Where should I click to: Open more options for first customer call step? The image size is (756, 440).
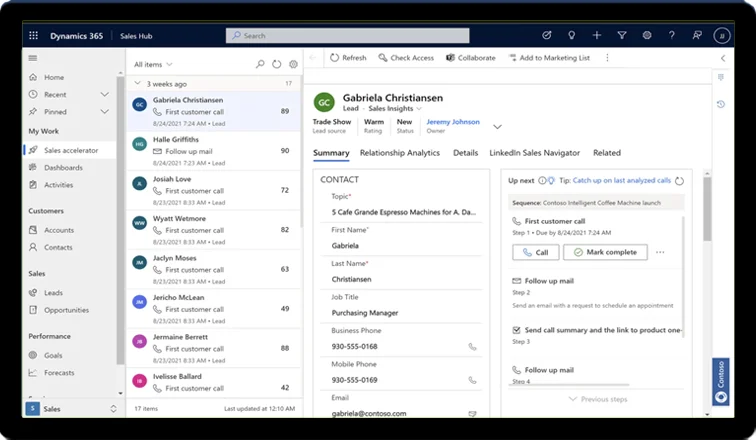(x=660, y=252)
